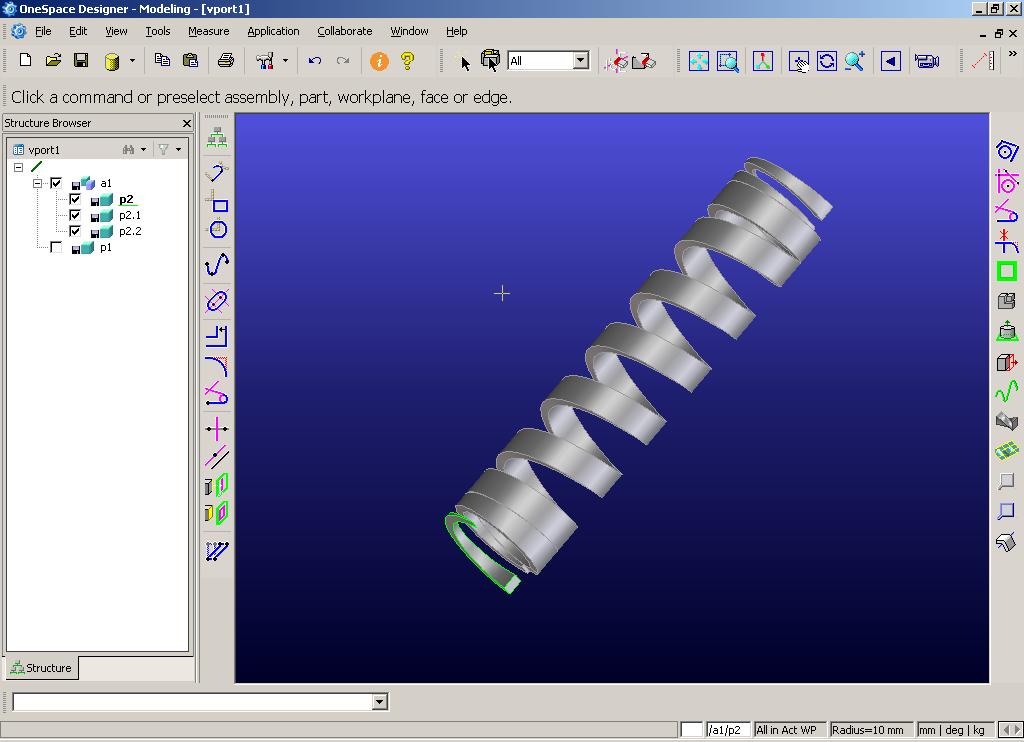This screenshot has width=1024, height=742.
Task: Click the Undo arrow icon
Action: (315, 61)
